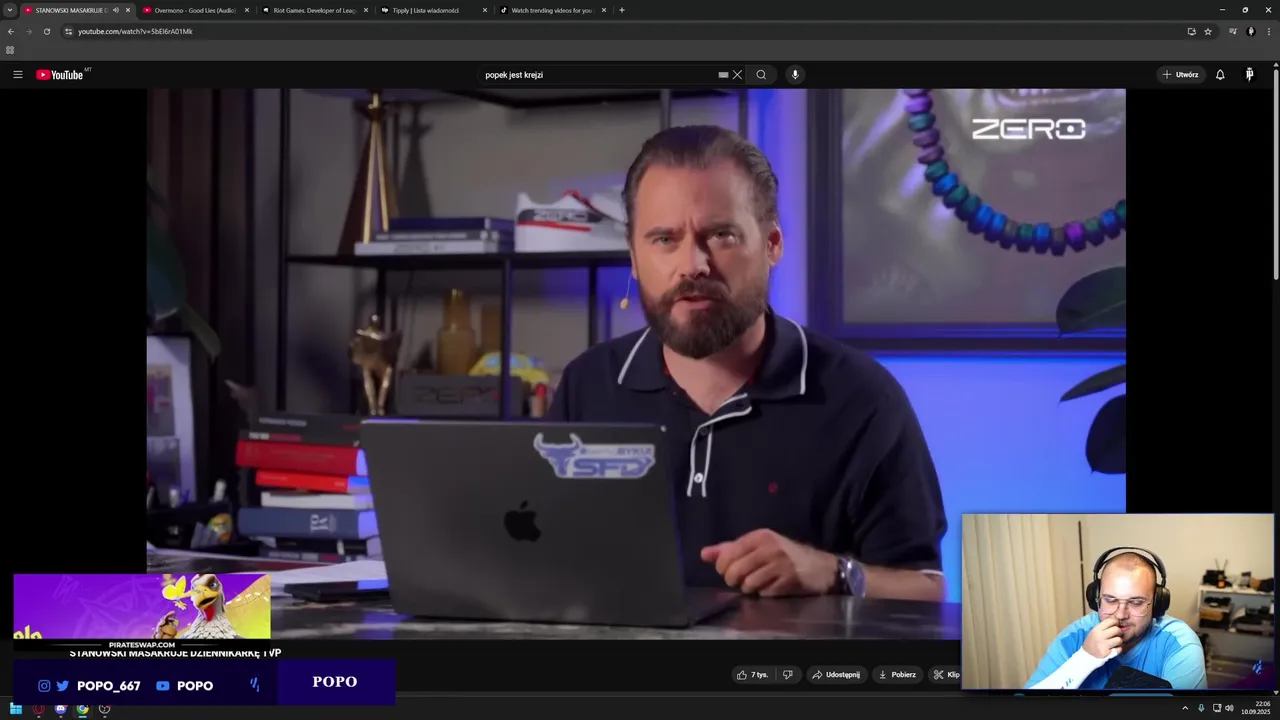The image size is (1280, 720).
Task: Open the Windows Start menu
Action: point(16,709)
